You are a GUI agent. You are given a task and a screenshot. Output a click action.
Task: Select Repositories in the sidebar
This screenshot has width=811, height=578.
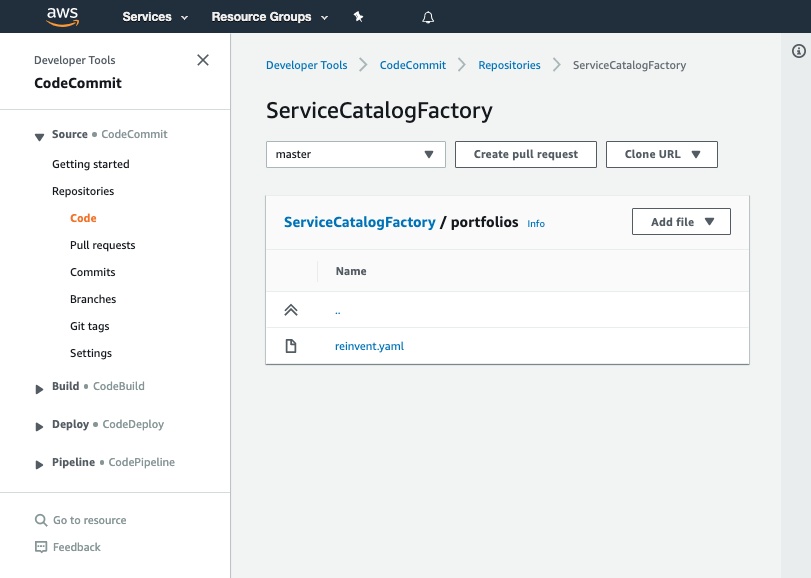(83, 191)
